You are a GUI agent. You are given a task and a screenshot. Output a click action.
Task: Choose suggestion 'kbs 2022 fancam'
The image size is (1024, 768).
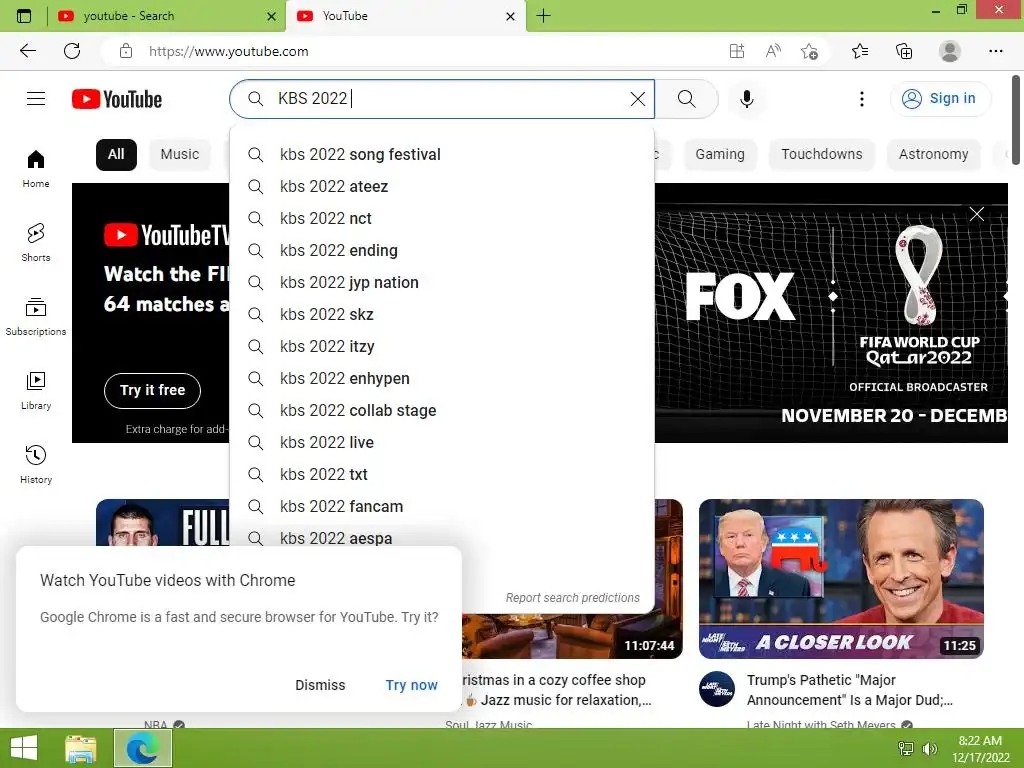pos(442,507)
